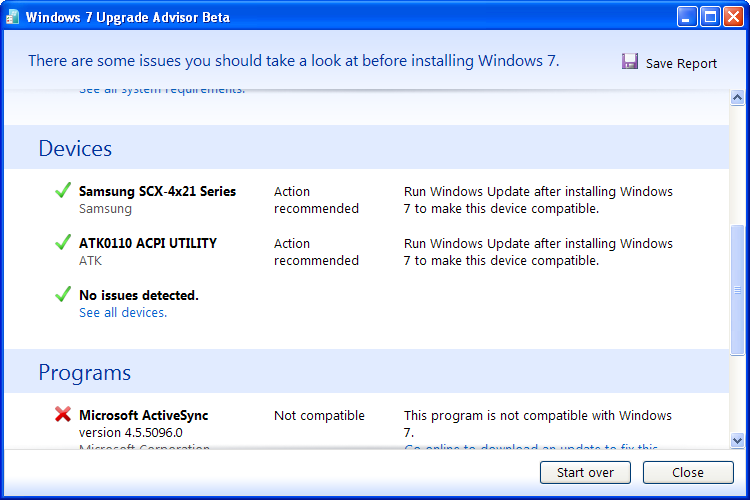Click the Save Report label

[x=681, y=64]
